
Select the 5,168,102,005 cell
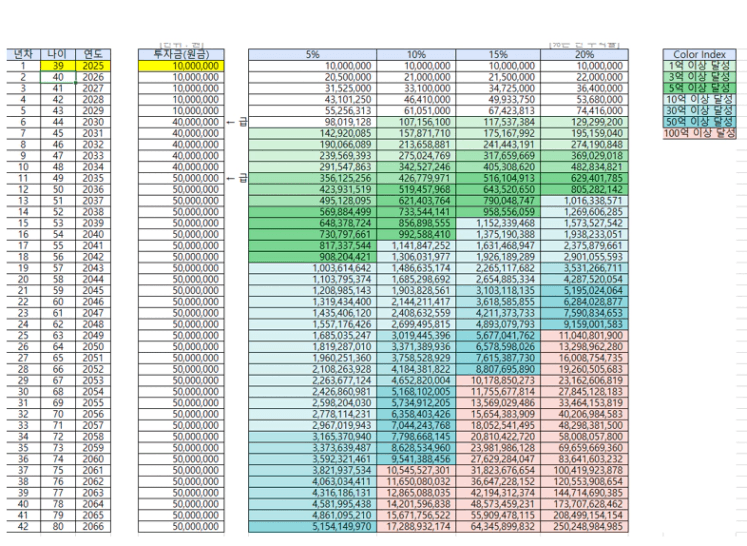tap(416, 392)
